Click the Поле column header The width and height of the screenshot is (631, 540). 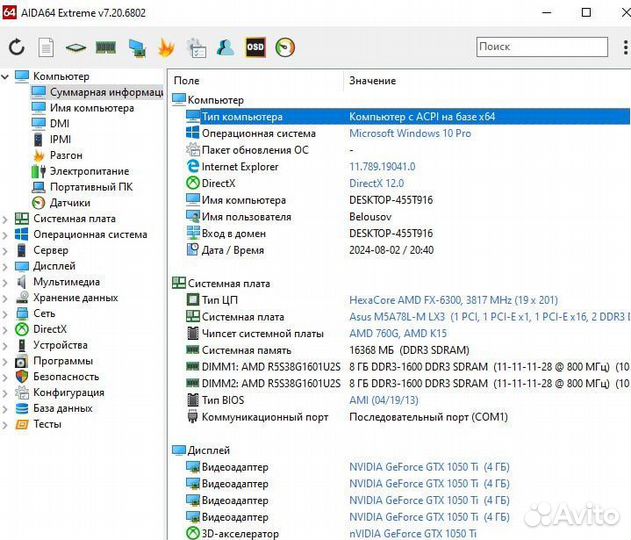click(x=186, y=80)
